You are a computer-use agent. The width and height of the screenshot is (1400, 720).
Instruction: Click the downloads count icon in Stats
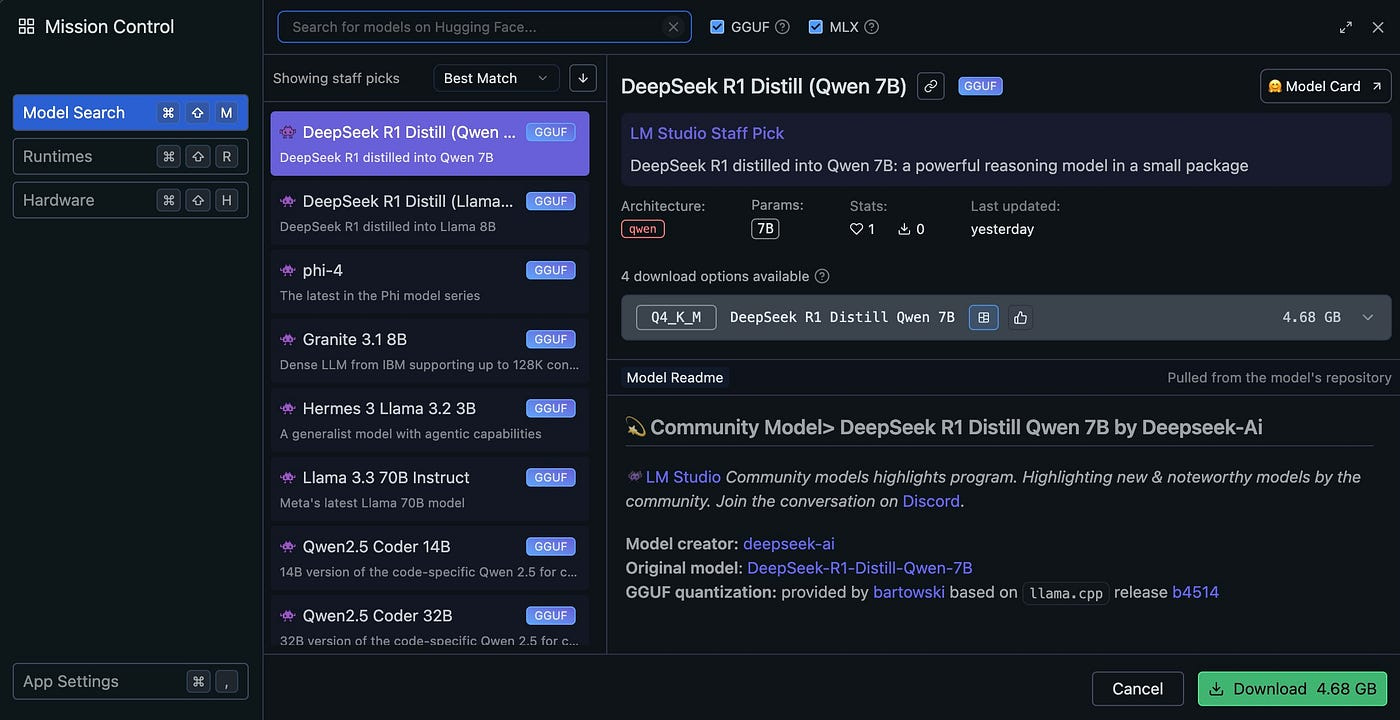[904, 229]
